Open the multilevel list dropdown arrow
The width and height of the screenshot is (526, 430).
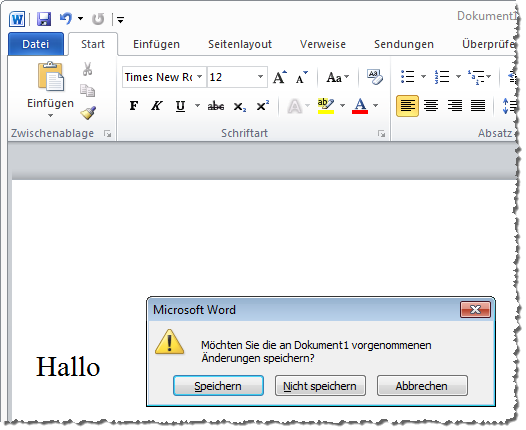click(x=488, y=77)
